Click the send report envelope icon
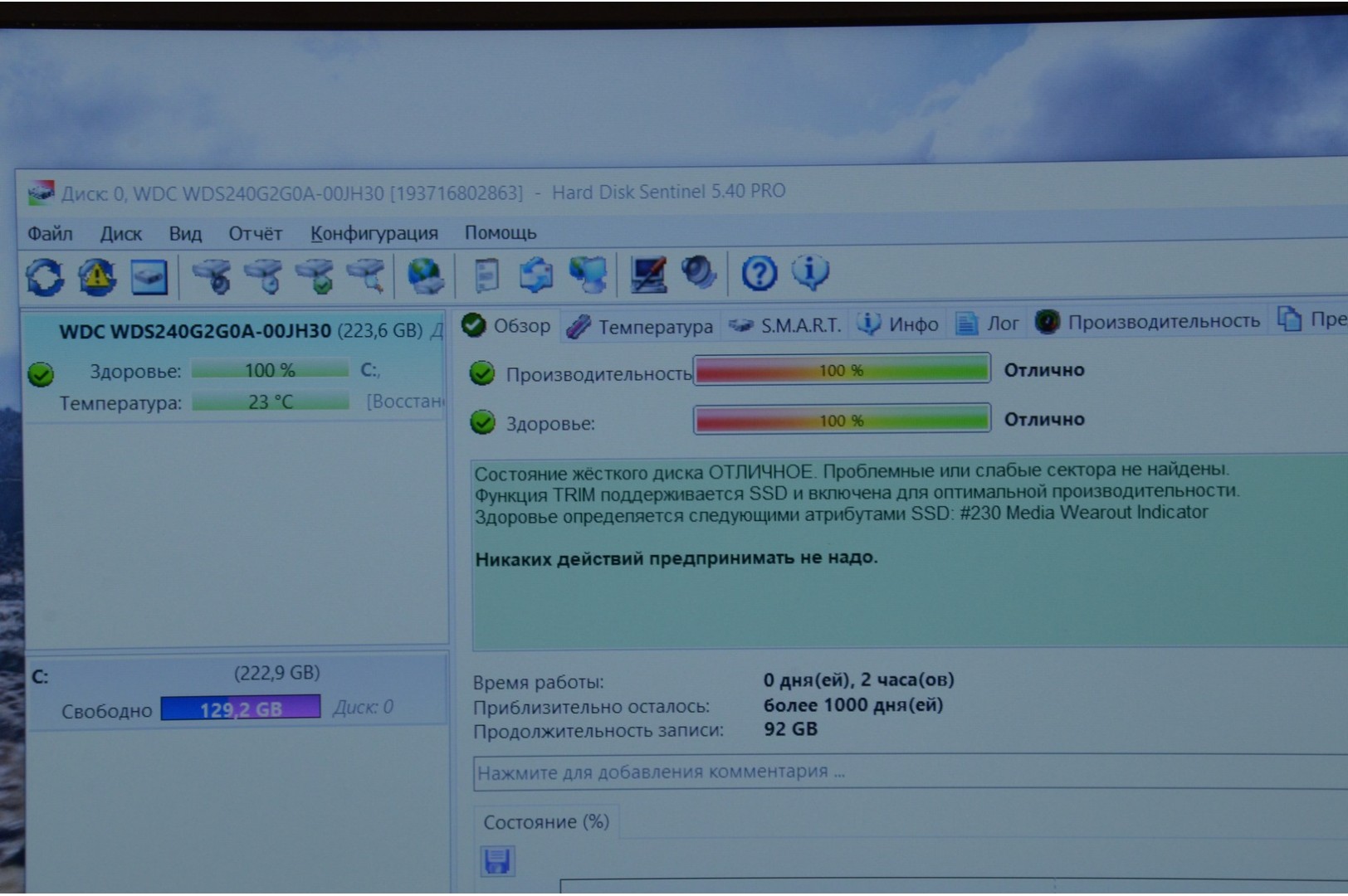The image size is (1348, 896). point(536,275)
